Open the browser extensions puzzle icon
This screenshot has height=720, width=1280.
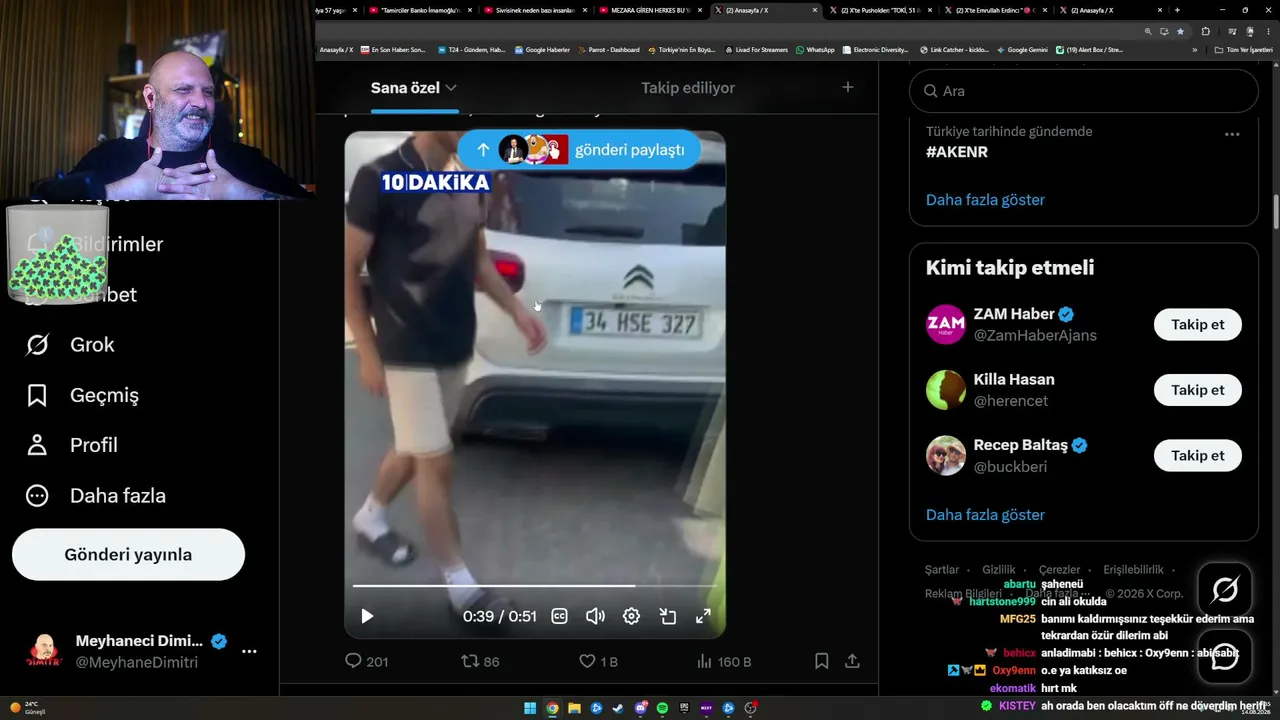(1205, 31)
